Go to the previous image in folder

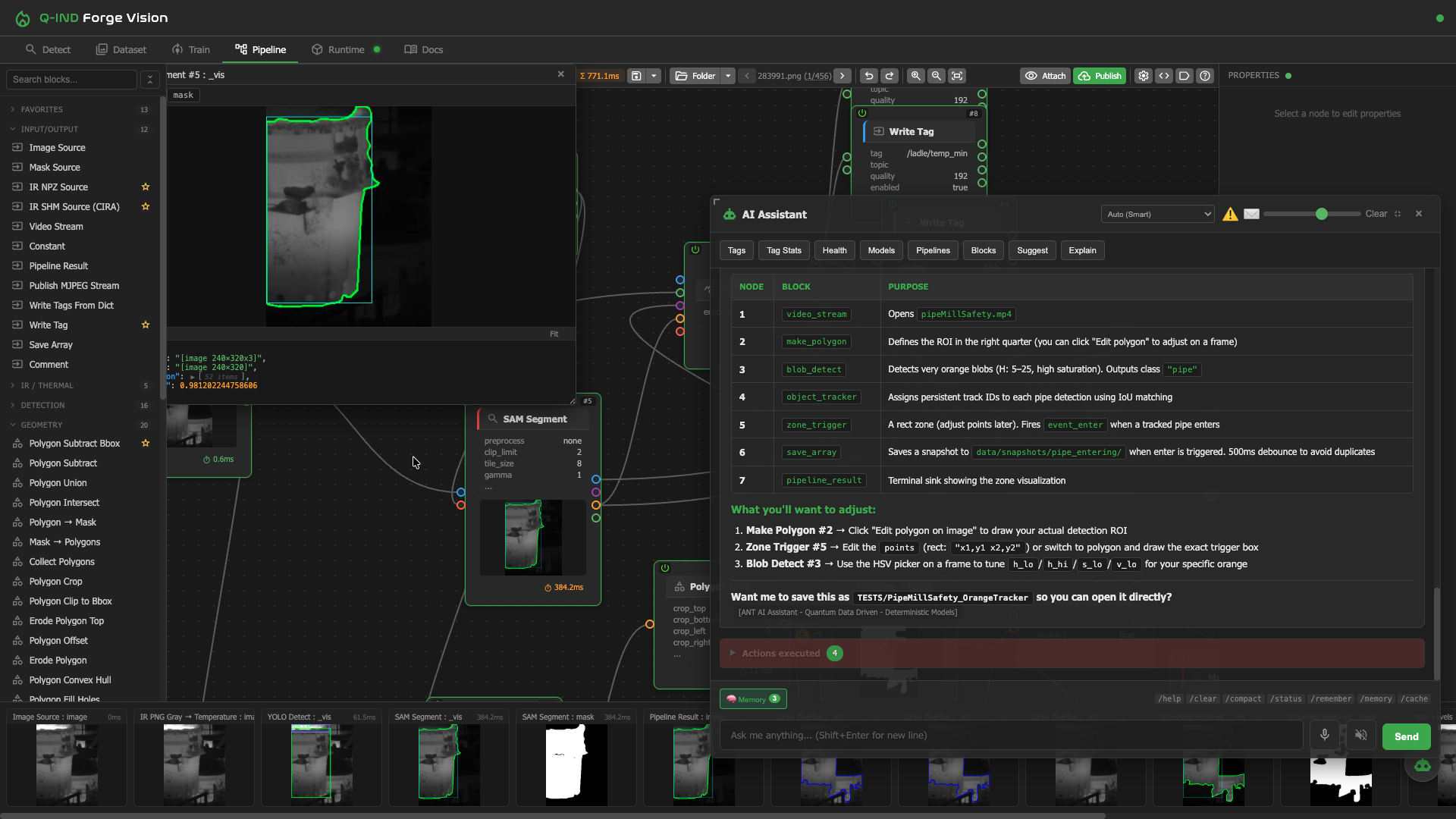pyautogui.click(x=747, y=76)
